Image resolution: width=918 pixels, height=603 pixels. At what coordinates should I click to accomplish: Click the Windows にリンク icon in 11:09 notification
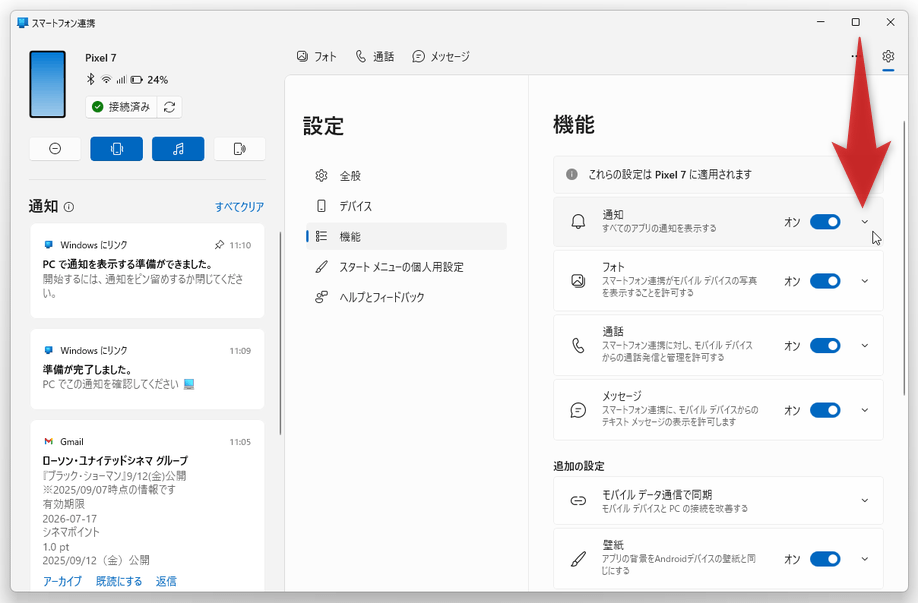[x=49, y=350]
